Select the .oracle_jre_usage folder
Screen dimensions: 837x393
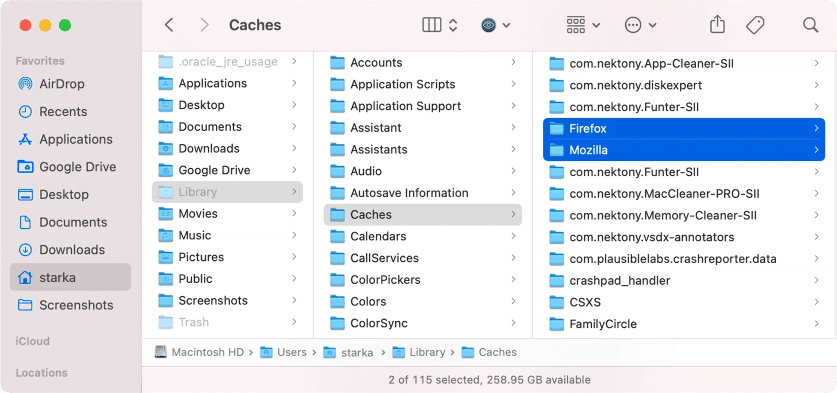point(227,62)
